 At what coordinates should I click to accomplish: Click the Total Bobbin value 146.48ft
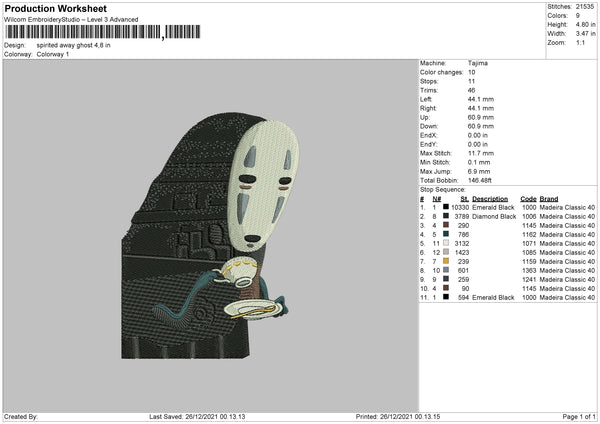coord(479,180)
